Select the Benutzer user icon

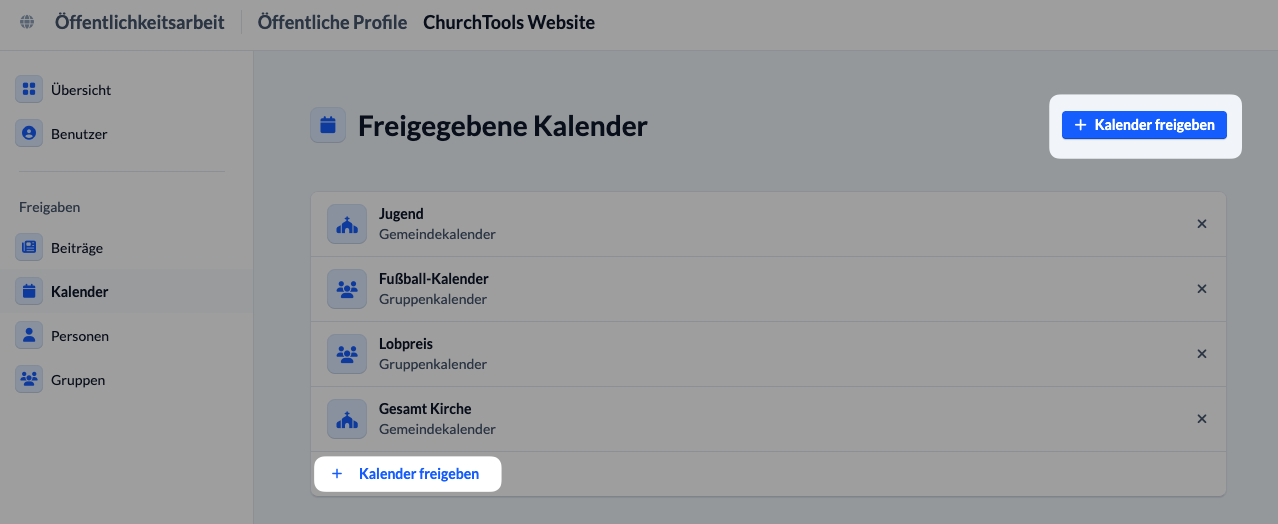(x=29, y=134)
